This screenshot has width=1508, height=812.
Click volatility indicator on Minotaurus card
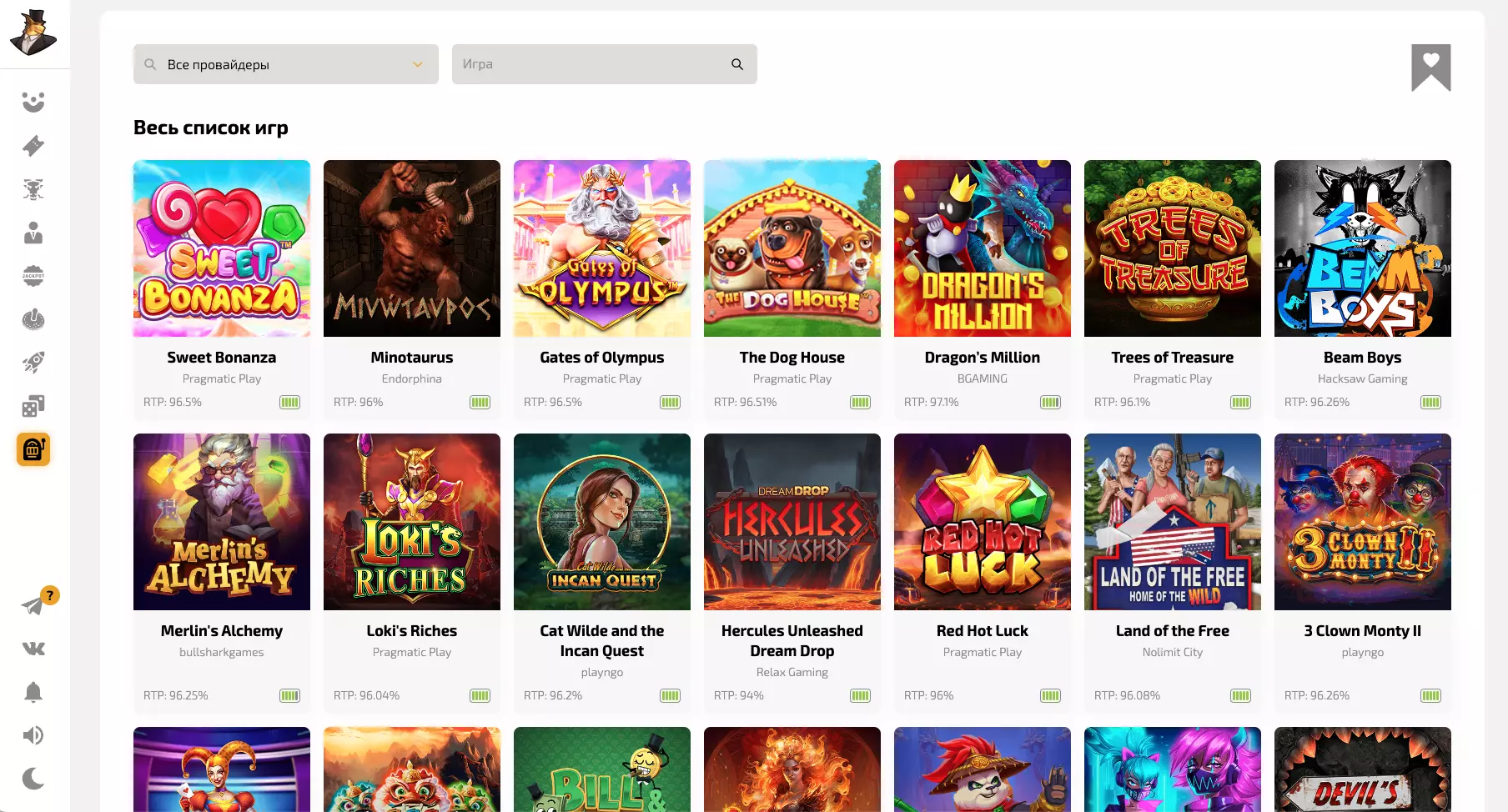click(480, 403)
